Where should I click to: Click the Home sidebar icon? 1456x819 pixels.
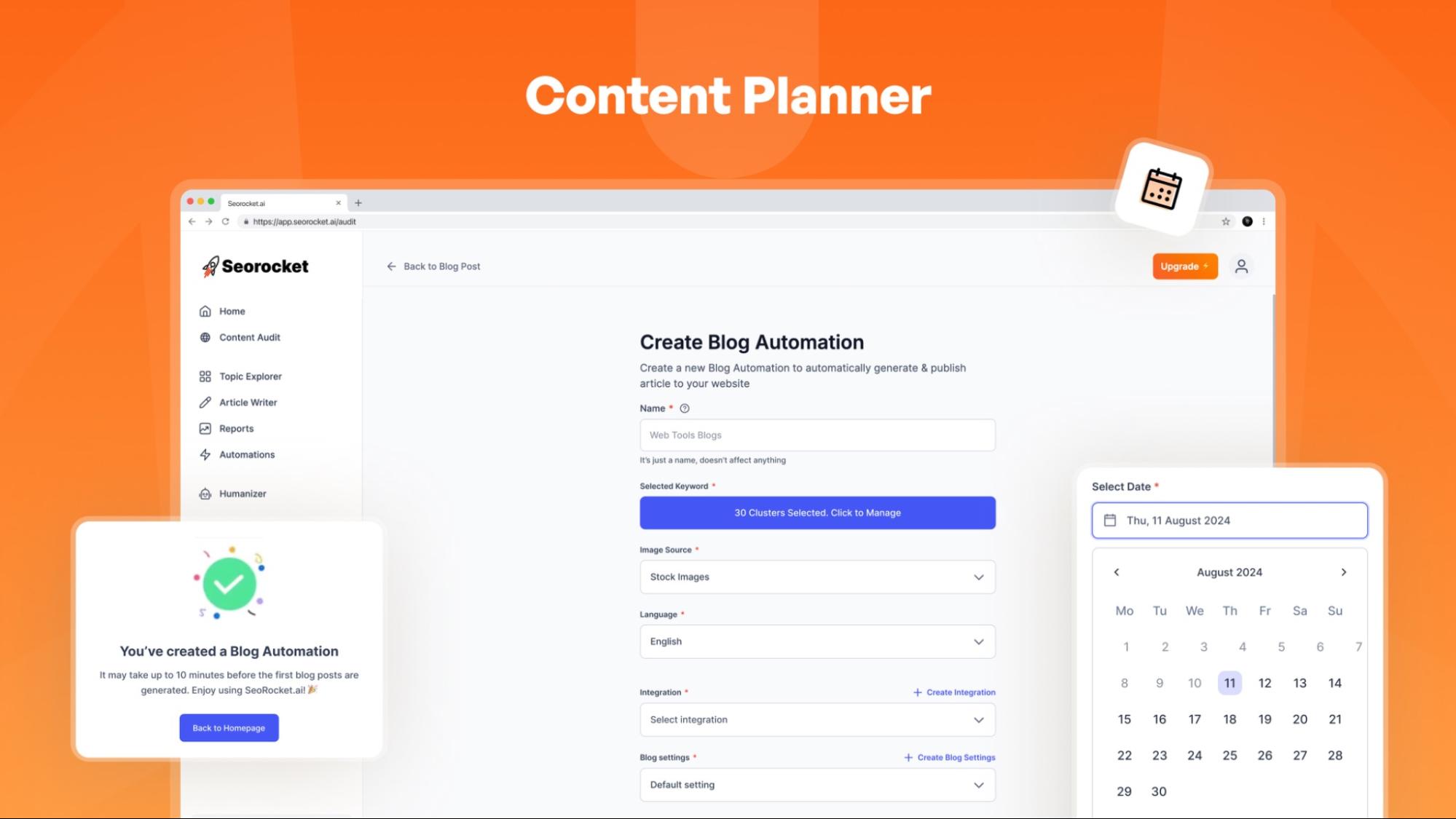tap(204, 310)
